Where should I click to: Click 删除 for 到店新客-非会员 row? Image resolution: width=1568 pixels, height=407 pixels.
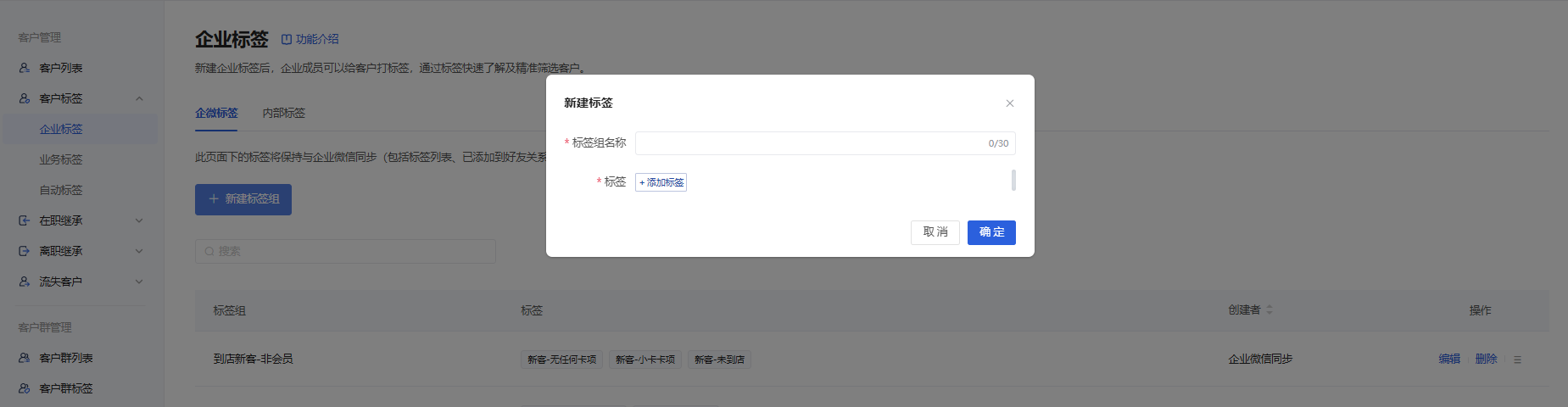point(1486,359)
